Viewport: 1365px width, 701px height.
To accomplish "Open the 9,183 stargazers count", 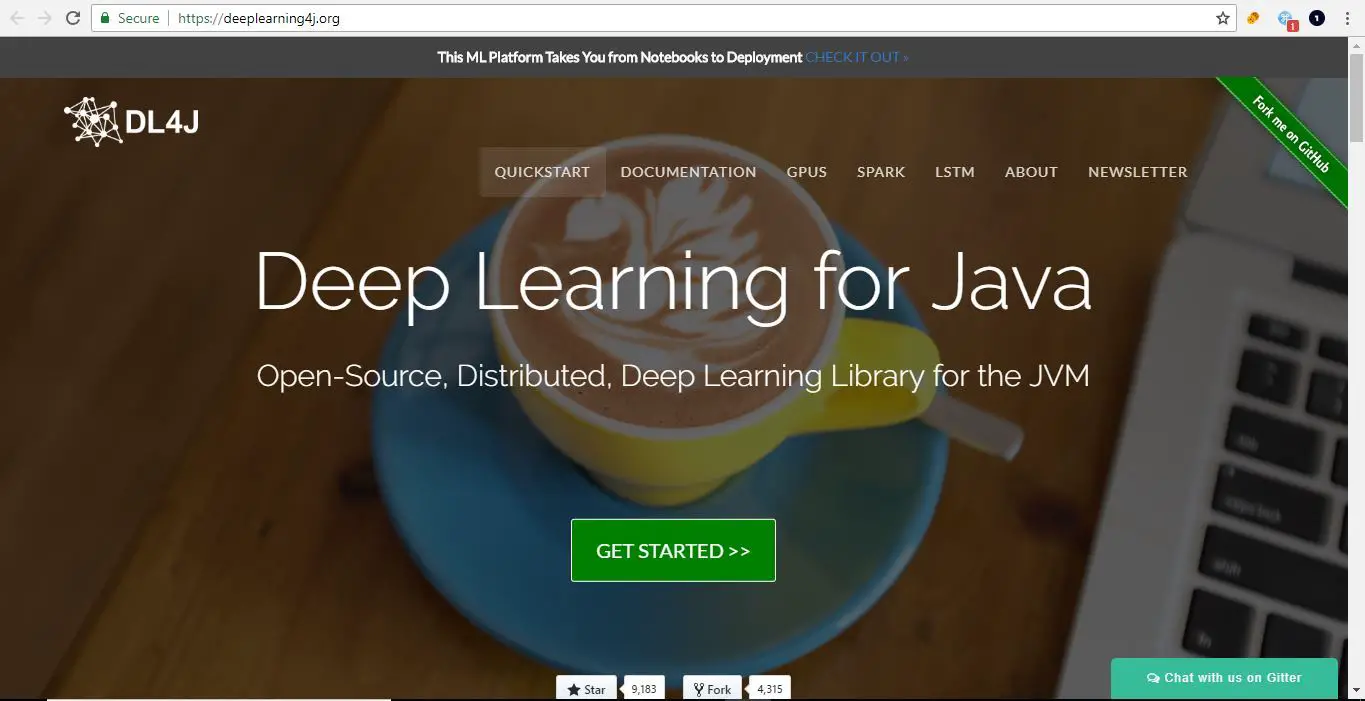I will [x=644, y=689].
